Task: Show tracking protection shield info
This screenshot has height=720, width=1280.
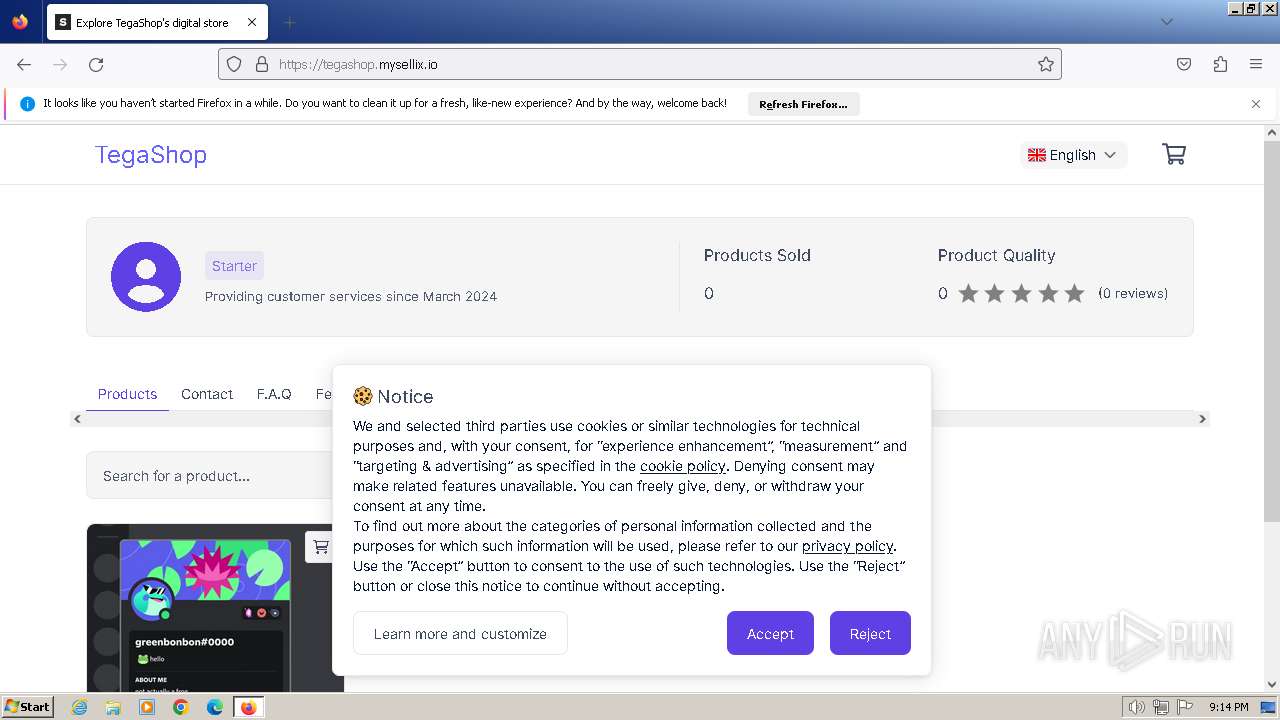Action: [234, 64]
